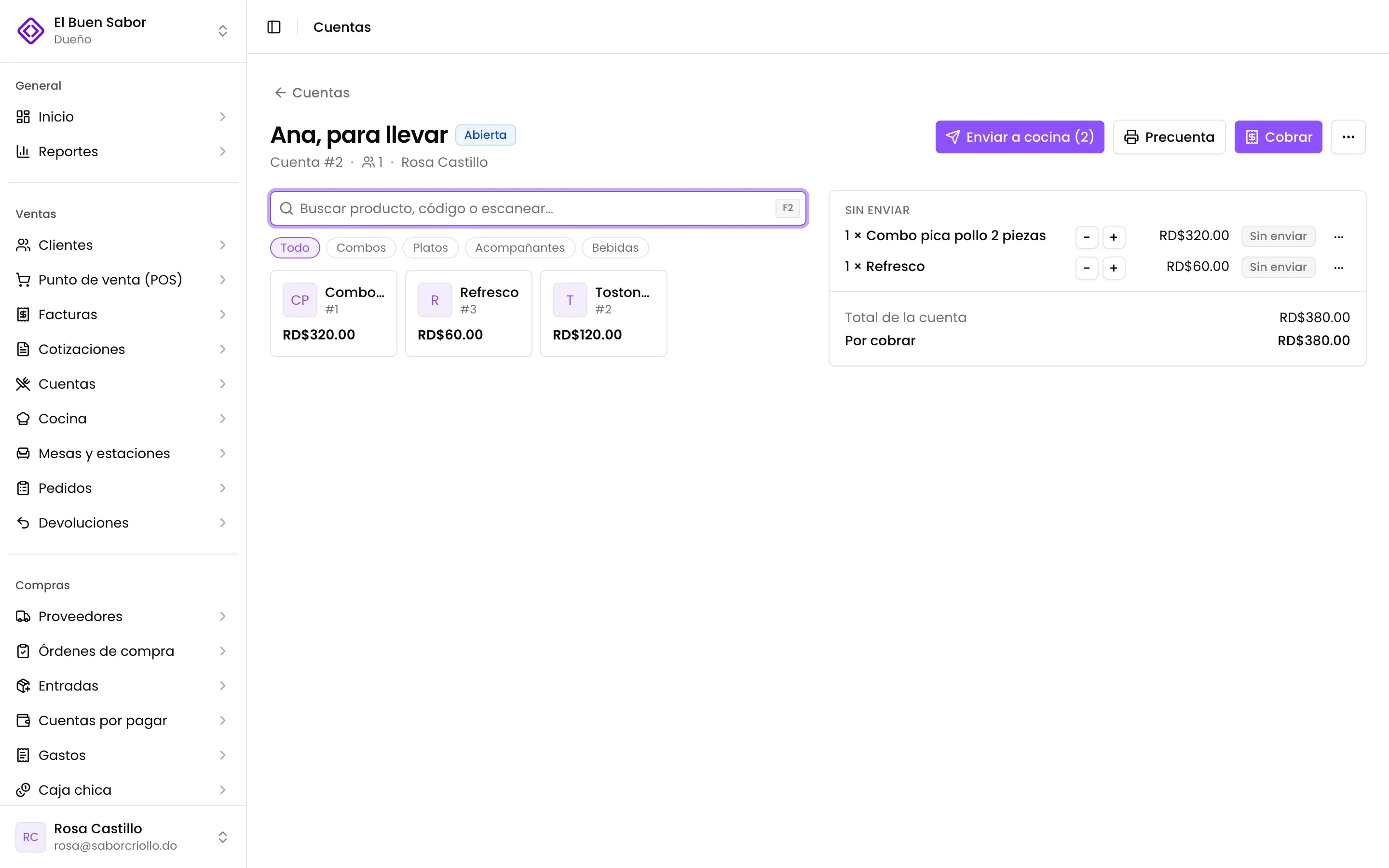Viewport: 1389px width, 868px height.
Task: Click the Inicio dashboard icon
Action: click(x=23, y=117)
